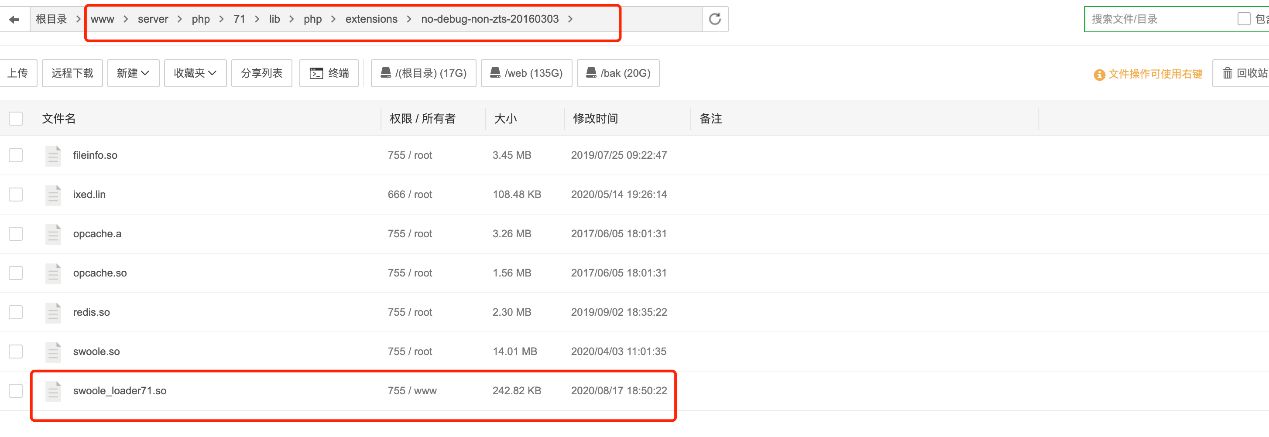Refresh the current directory listing

click(714, 19)
